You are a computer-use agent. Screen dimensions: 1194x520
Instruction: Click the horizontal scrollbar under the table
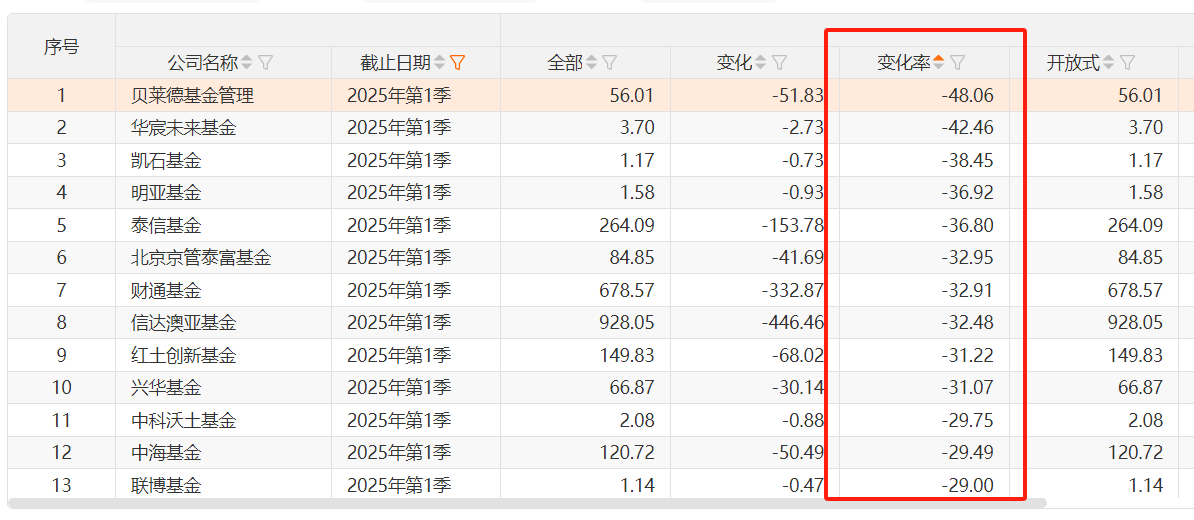point(527,503)
